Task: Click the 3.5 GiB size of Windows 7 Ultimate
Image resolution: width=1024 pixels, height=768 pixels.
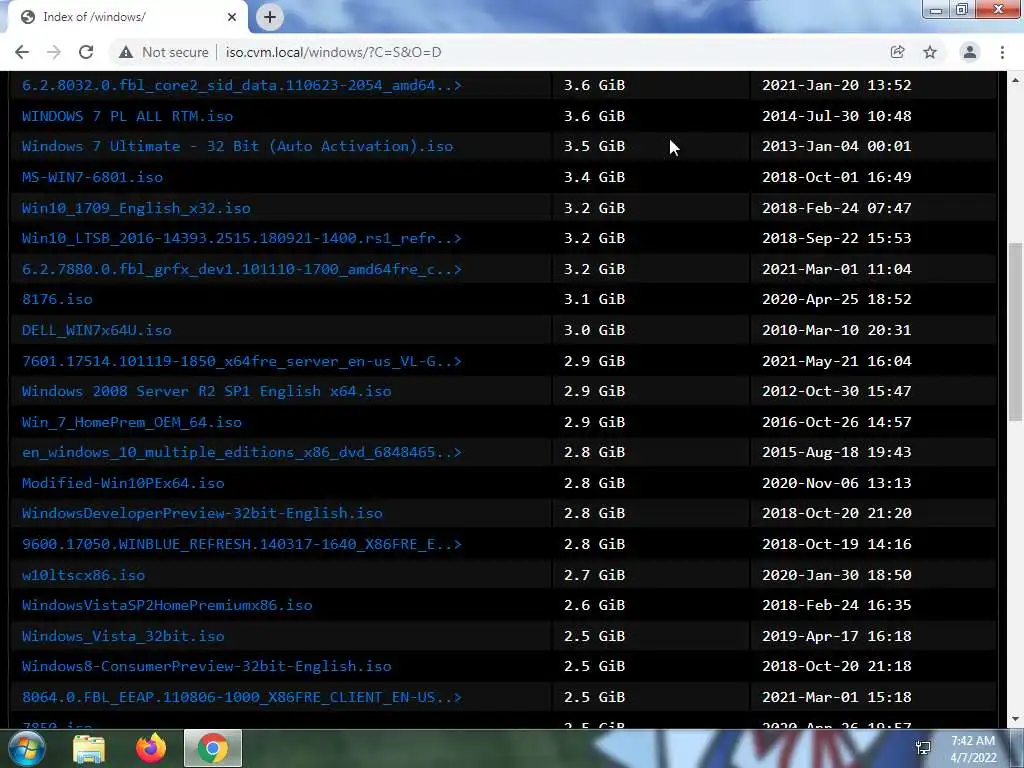Action: (x=594, y=146)
